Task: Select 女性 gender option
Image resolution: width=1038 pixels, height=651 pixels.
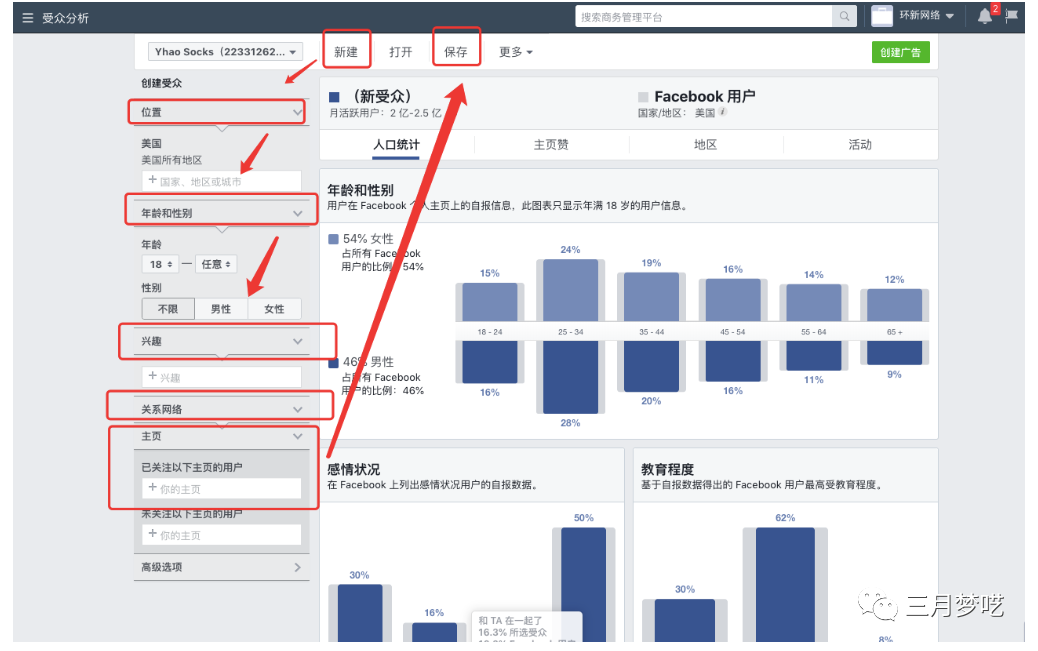Action: coord(274,309)
